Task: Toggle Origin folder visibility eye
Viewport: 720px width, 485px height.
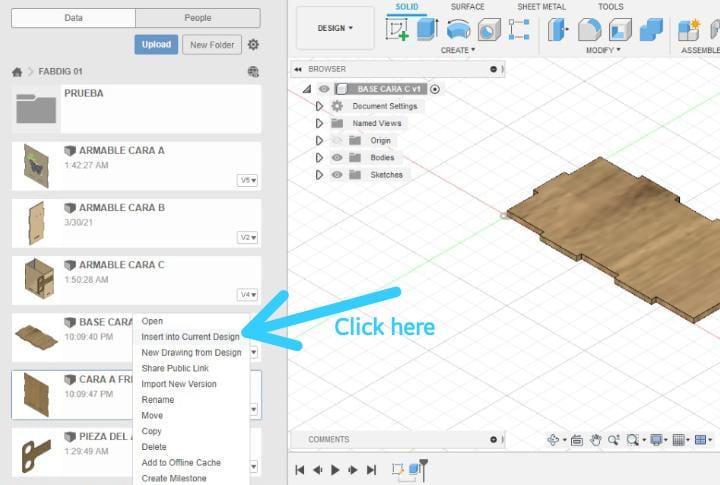Action: point(337,141)
